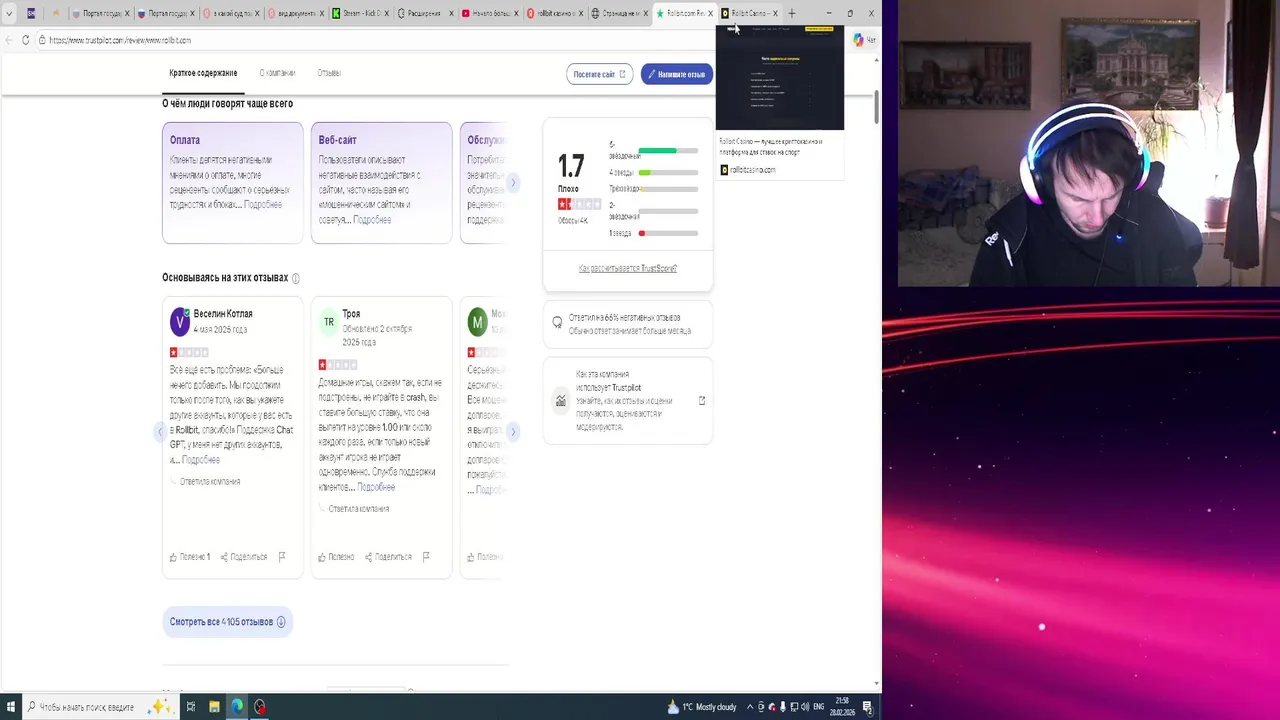
Task: Click the Троя TR avatar
Action: 328,321
